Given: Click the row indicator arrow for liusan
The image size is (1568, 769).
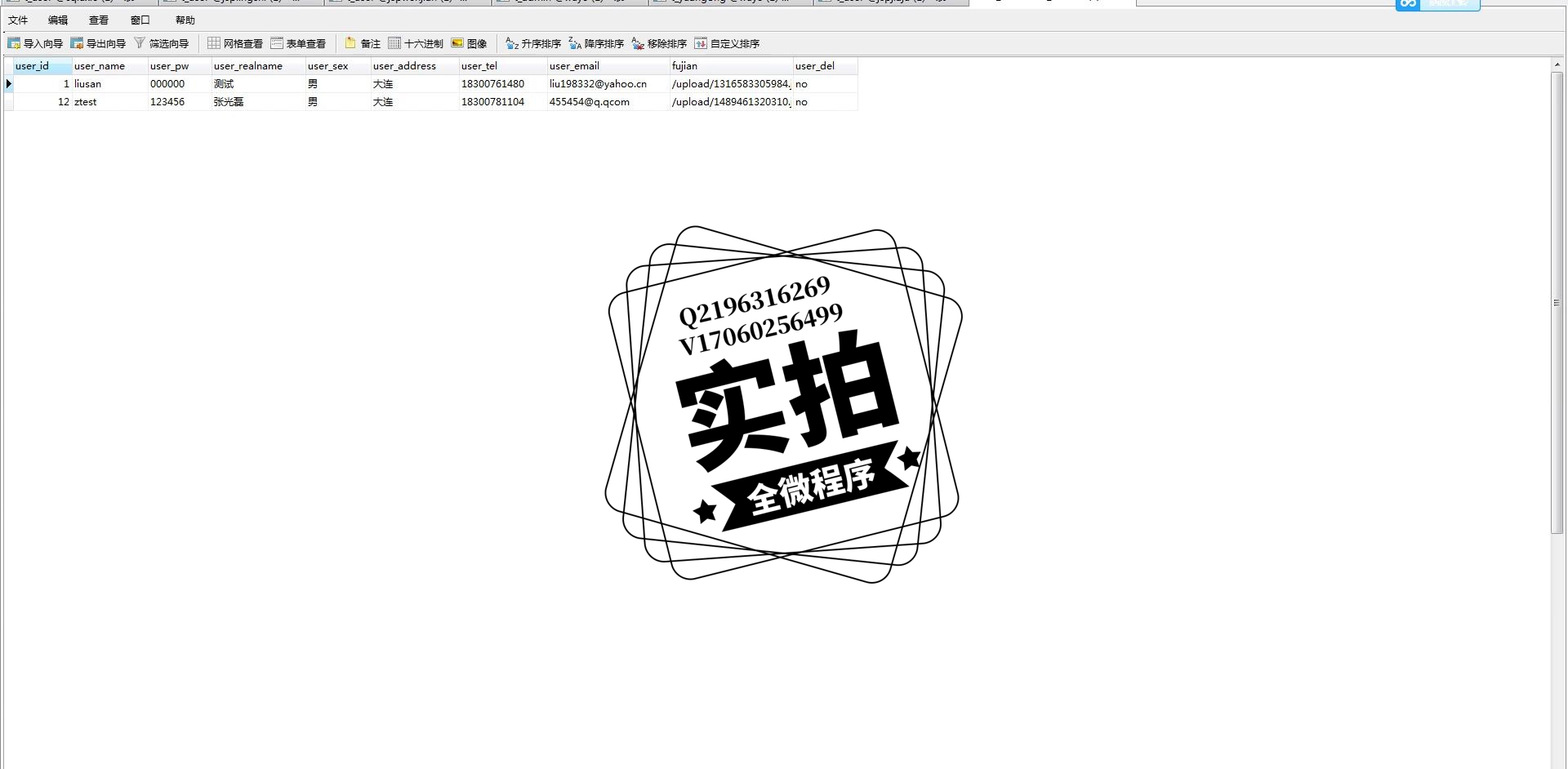Looking at the screenshot, I should tap(8, 84).
